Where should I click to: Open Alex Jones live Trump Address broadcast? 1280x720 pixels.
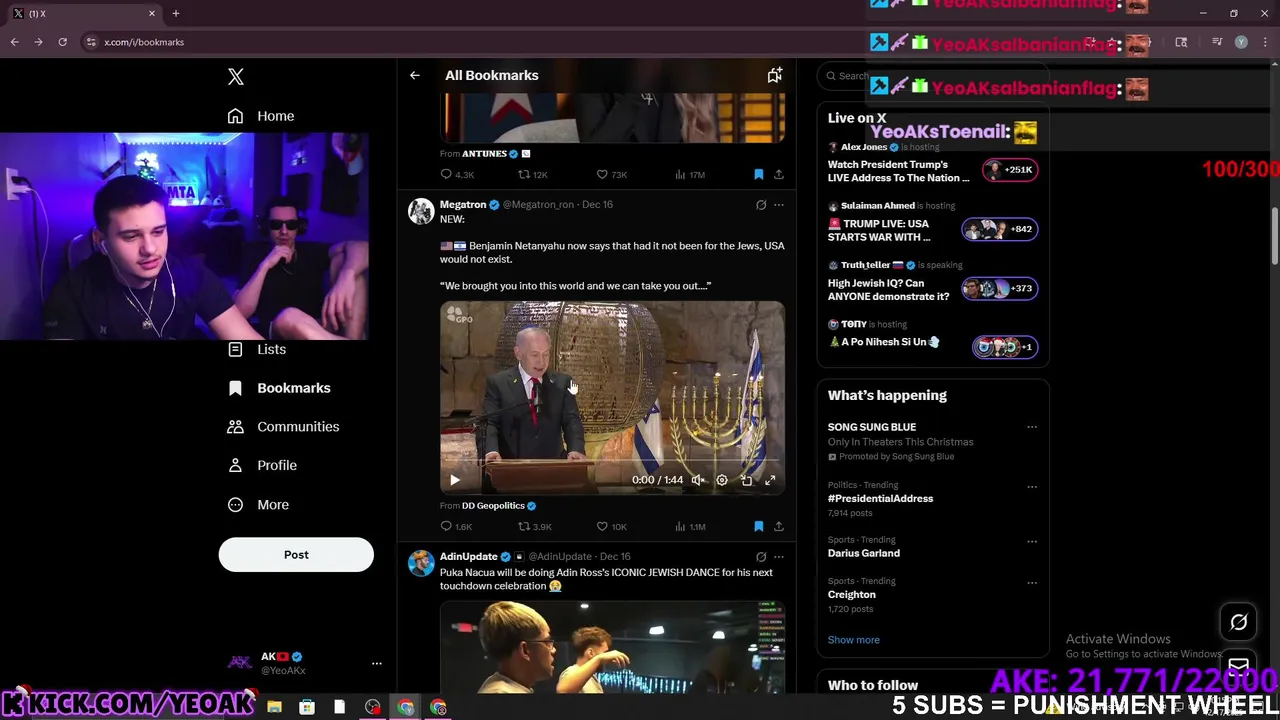click(932, 163)
